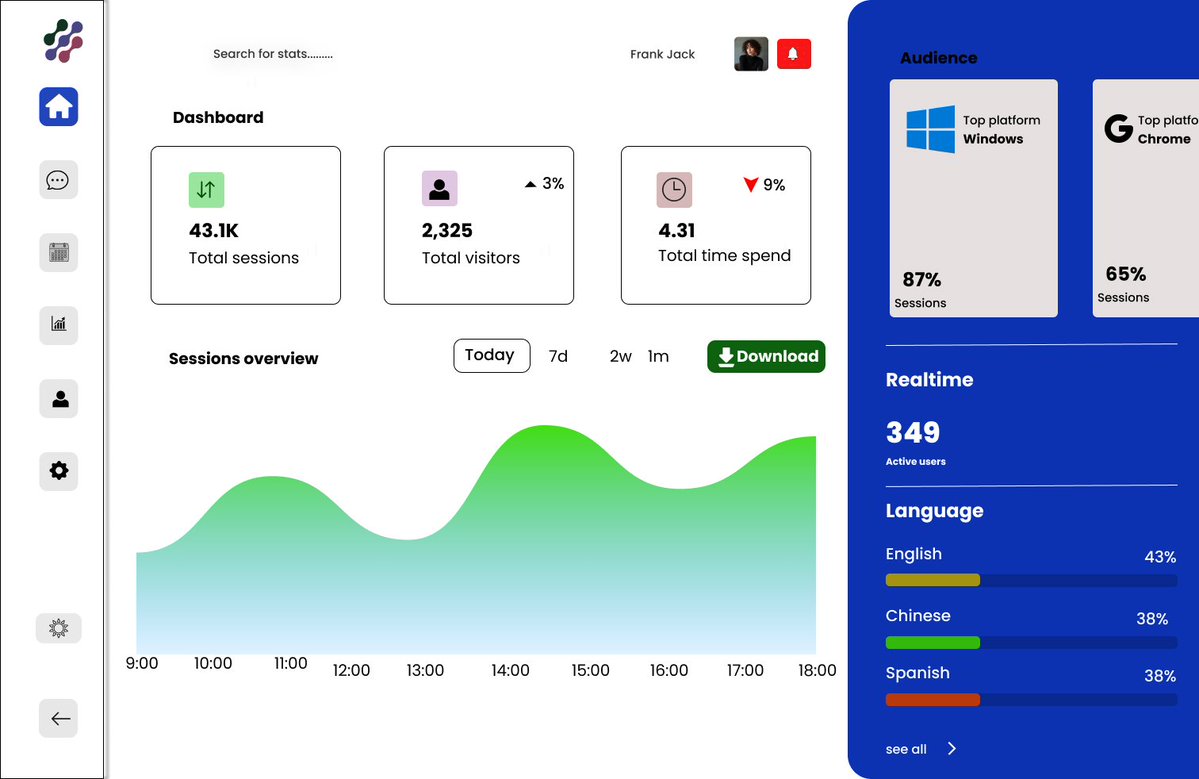Click the 18:00 axis label
The height and width of the screenshot is (779, 1199).
[817, 670]
